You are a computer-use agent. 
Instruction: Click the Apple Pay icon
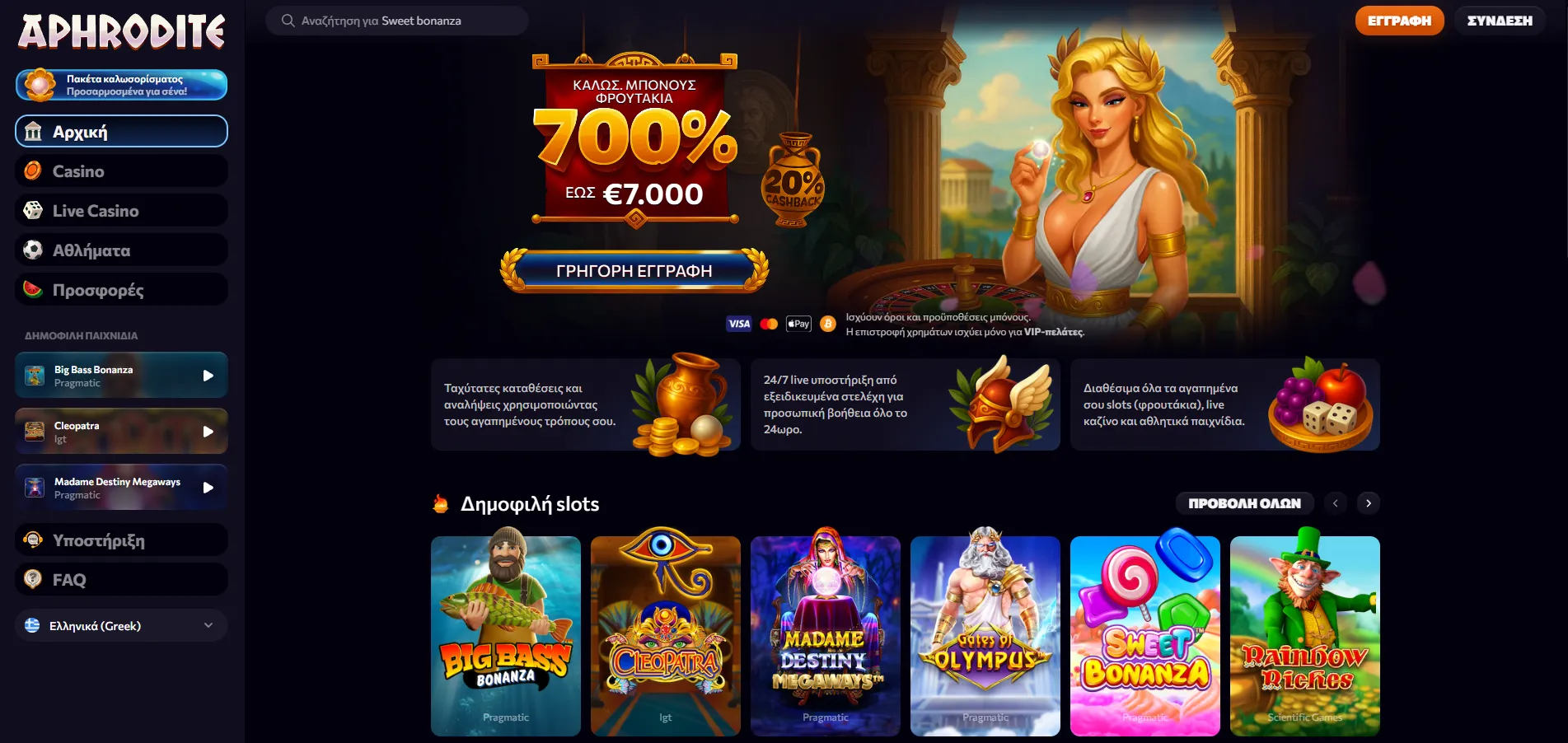click(x=798, y=324)
